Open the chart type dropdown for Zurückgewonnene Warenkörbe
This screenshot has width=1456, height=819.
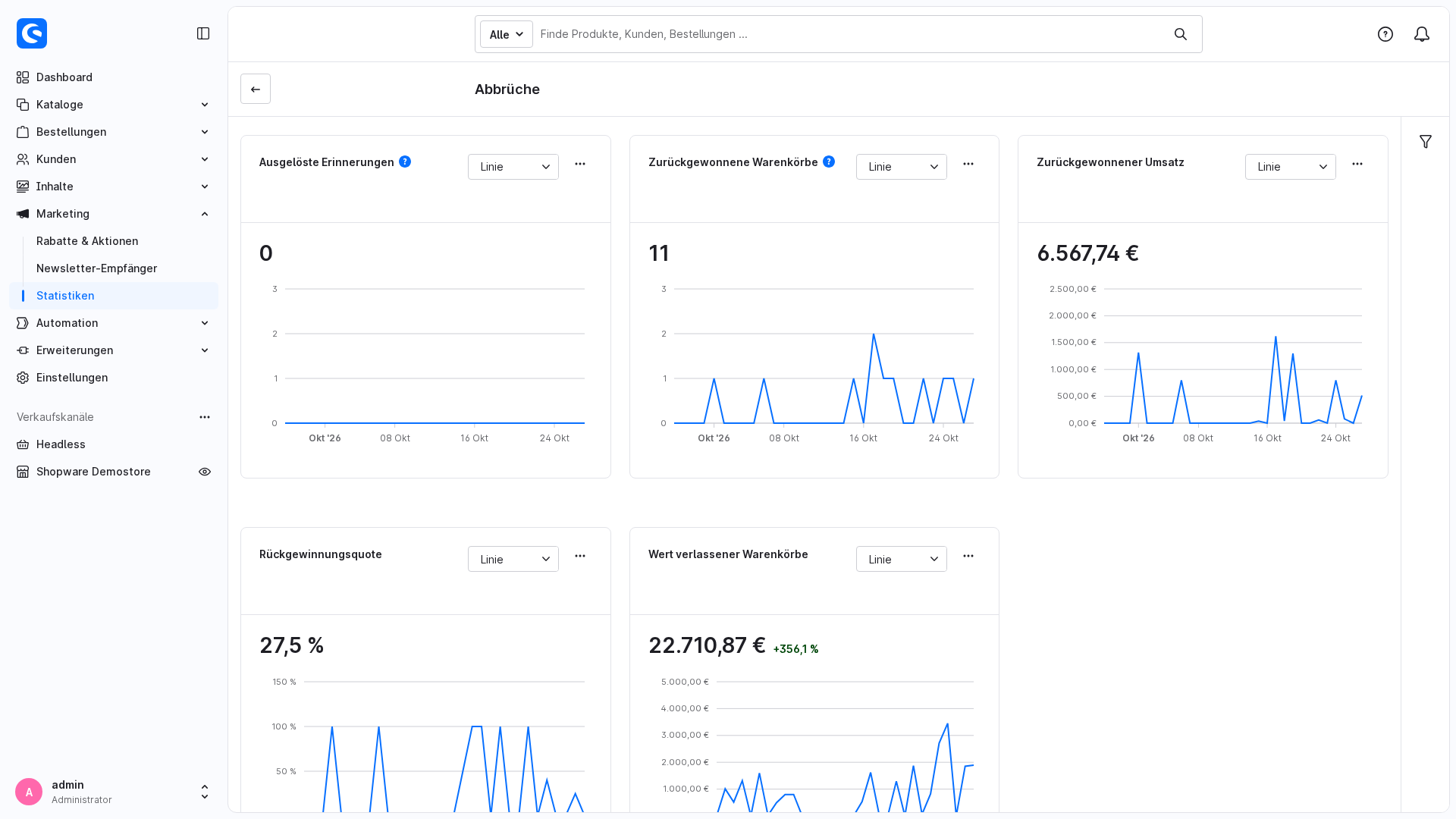pyautogui.click(x=902, y=167)
